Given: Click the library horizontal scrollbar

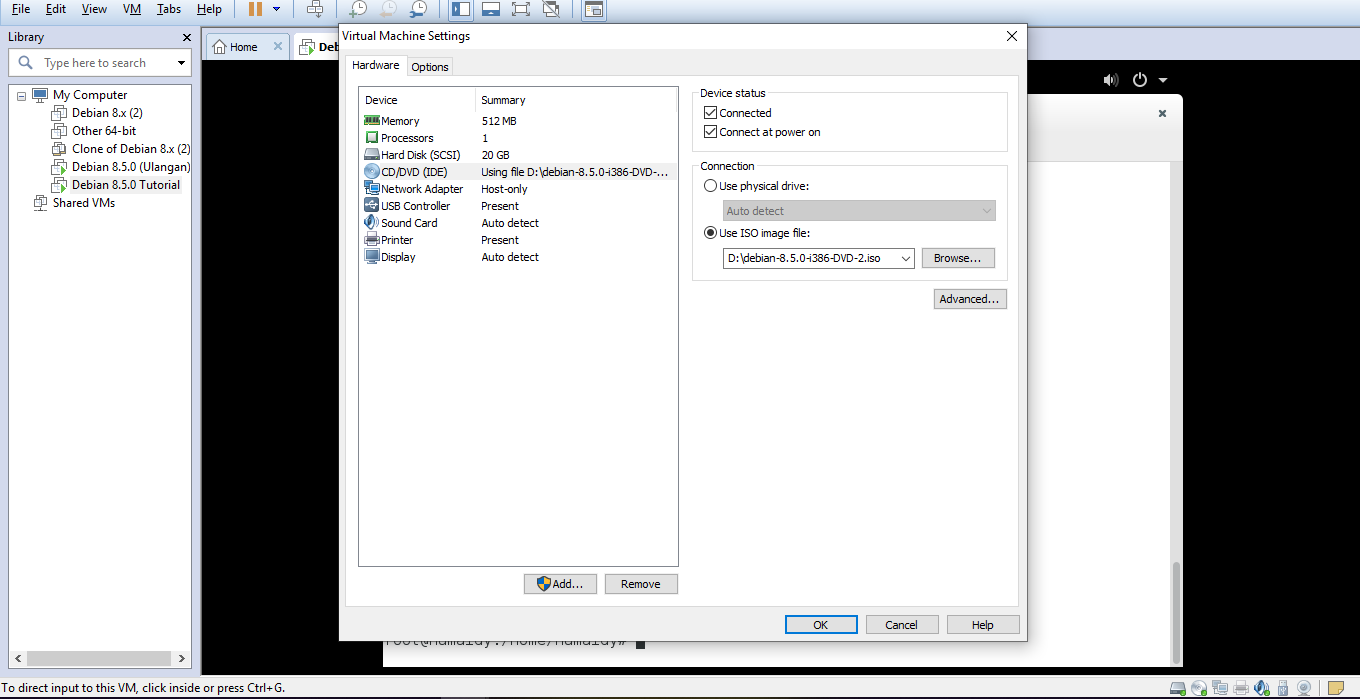Looking at the screenshot, I should (x=100, y=659).
